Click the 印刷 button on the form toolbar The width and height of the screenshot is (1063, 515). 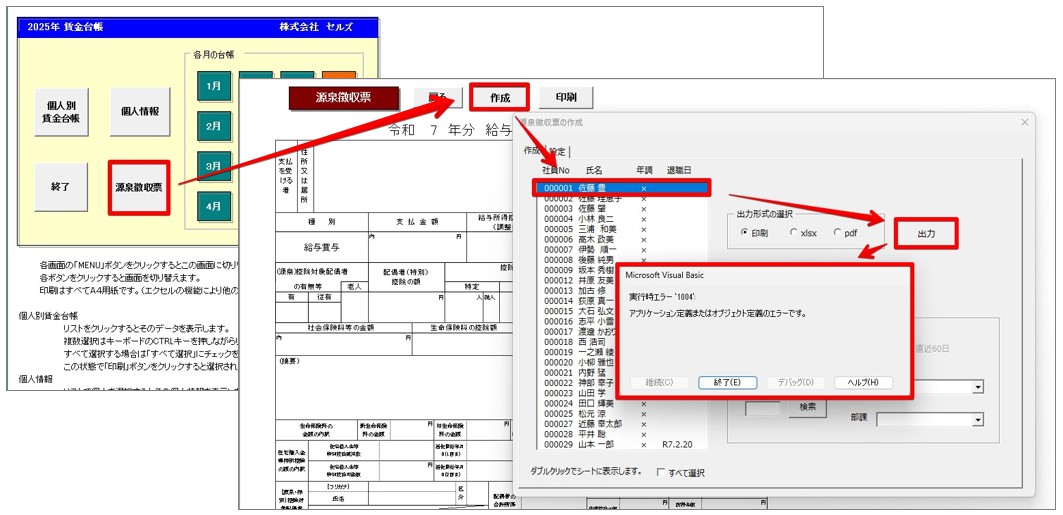point(566,98)
